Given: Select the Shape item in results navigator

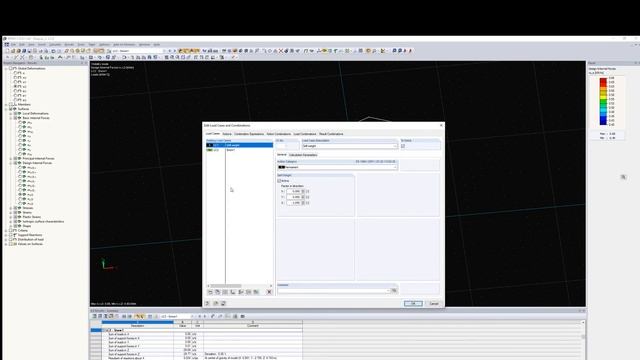Looking at the screenshot, I should 27,226.
